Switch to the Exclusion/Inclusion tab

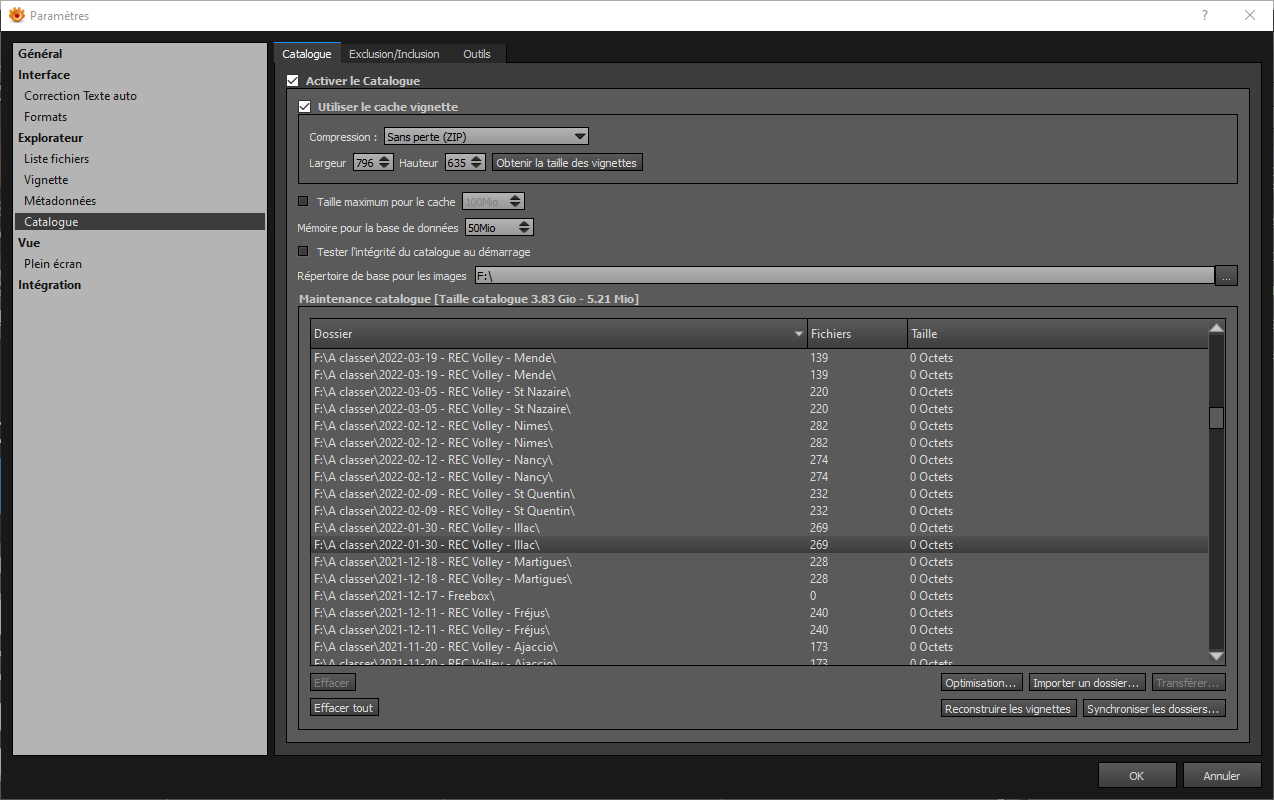point(394,54)
